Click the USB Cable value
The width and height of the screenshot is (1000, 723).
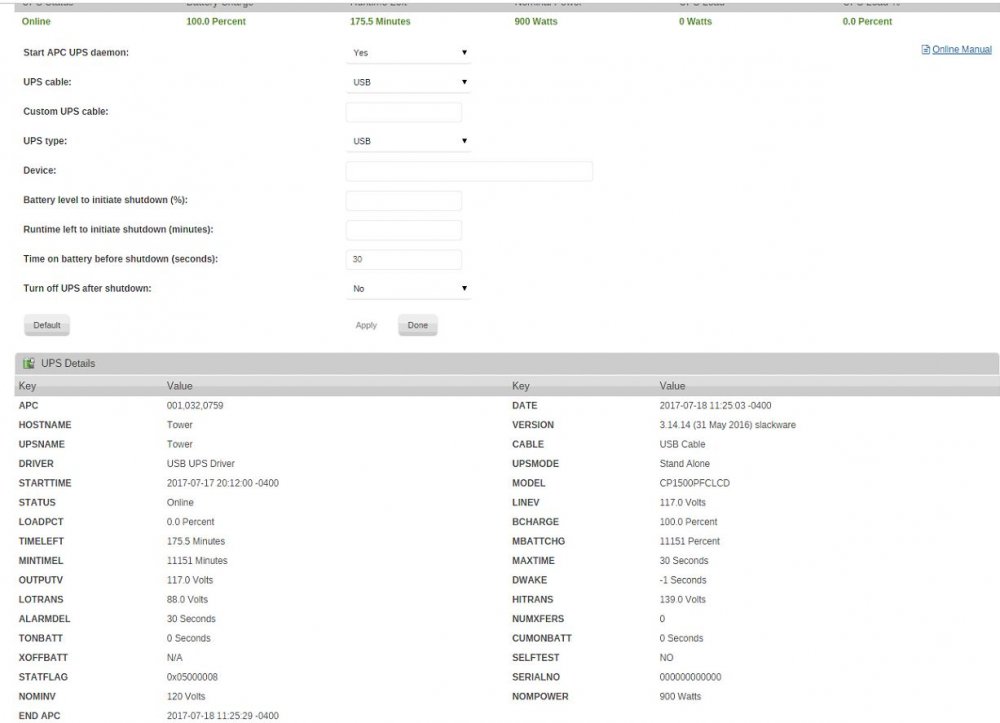(682, 444)
